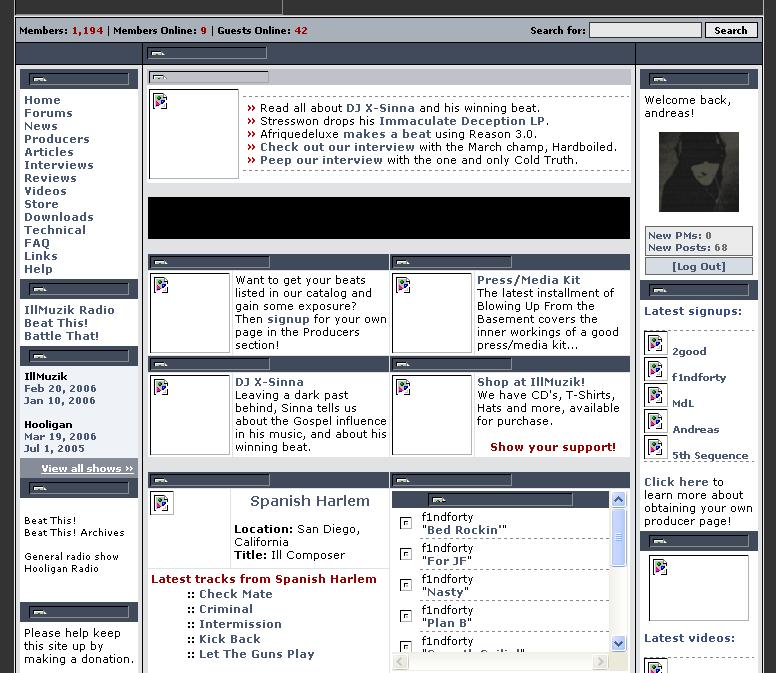Click the user avatar photo

click(x=698, y=172)
